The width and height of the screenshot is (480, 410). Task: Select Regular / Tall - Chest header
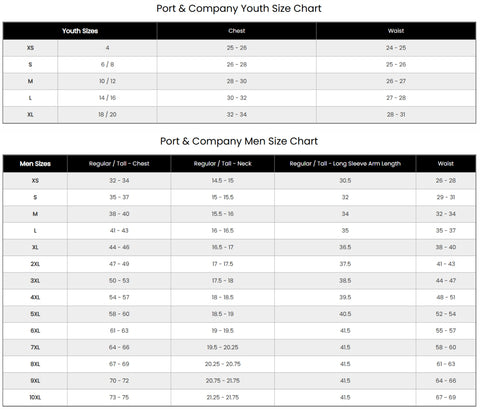[119, 164]
